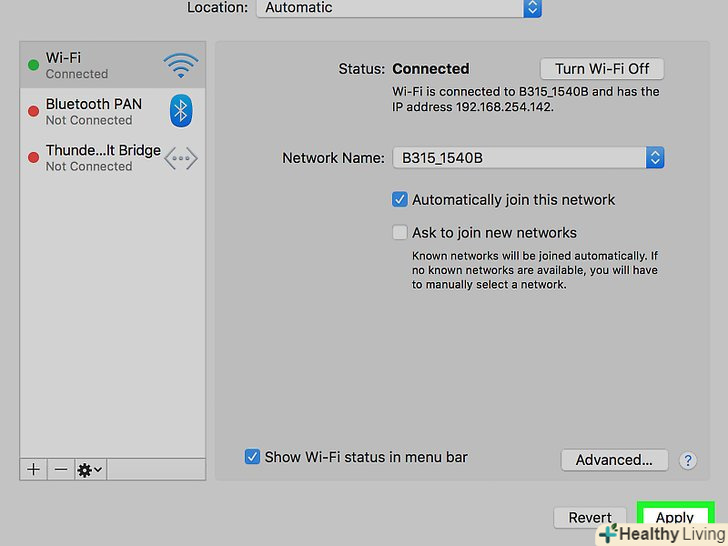The width and height of the screenshot is (728, 546).
Task: Click the 'Network Name:' label
Action: (x=333, y=158)
